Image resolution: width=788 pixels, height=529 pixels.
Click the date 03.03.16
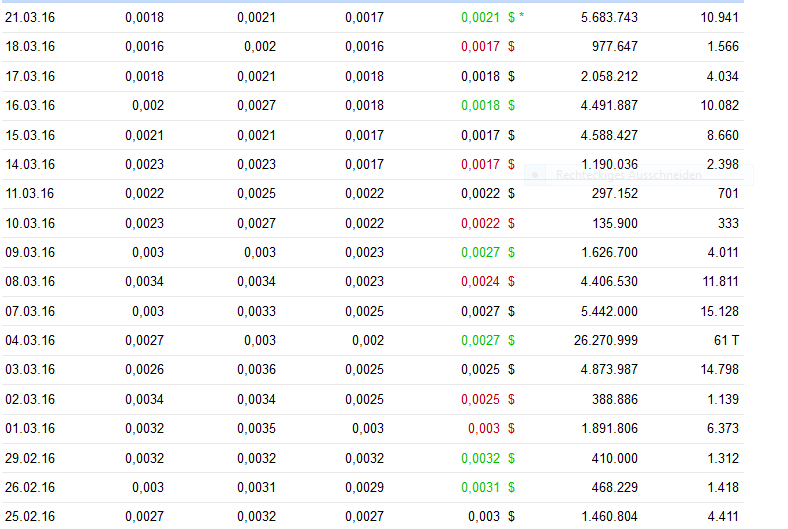[30, 370]
